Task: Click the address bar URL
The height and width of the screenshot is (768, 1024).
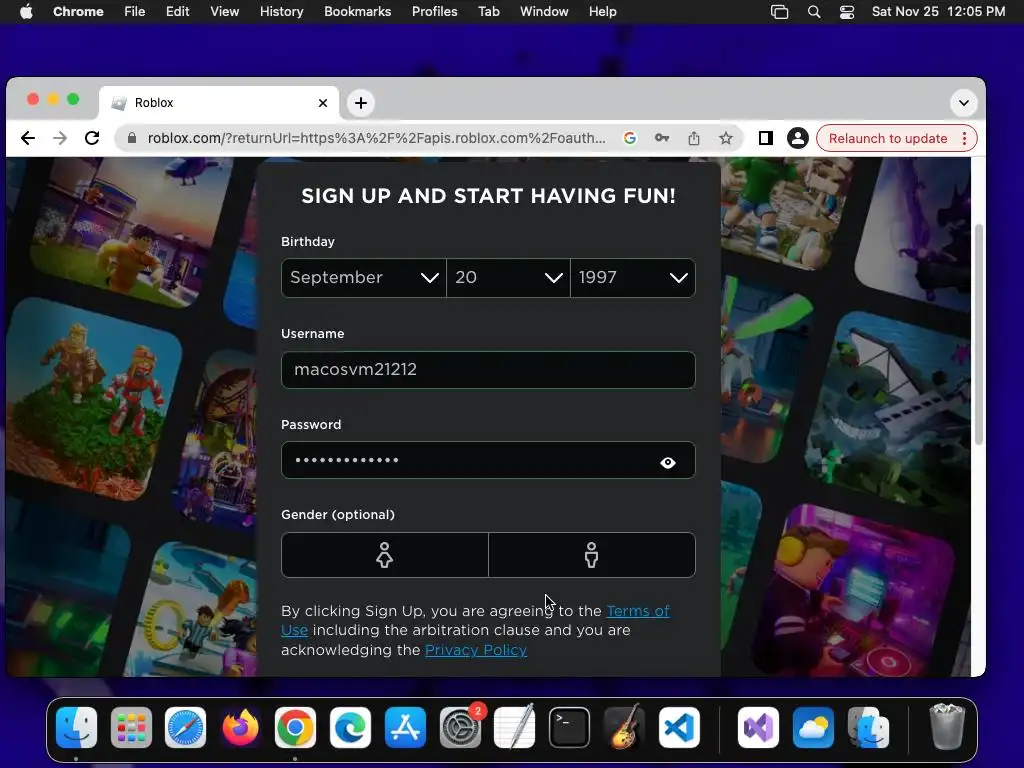Action: pos(377,138)
